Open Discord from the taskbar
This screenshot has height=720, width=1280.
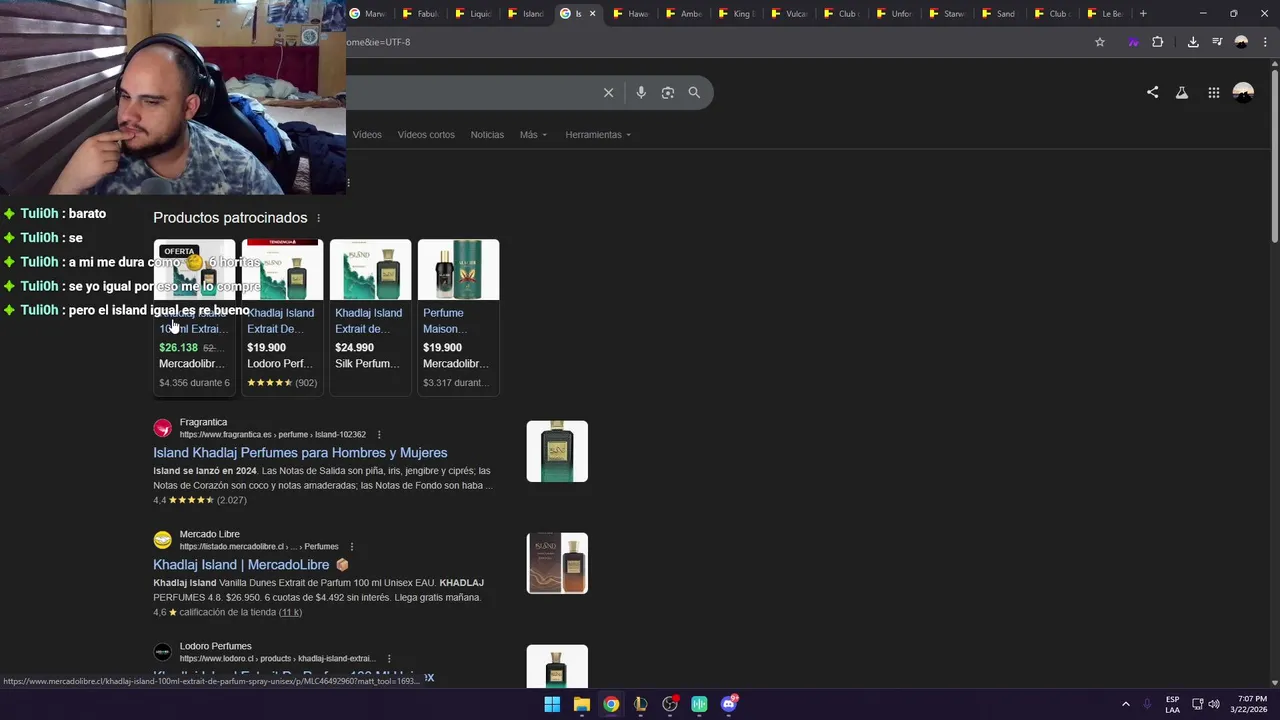click(729, 704)
